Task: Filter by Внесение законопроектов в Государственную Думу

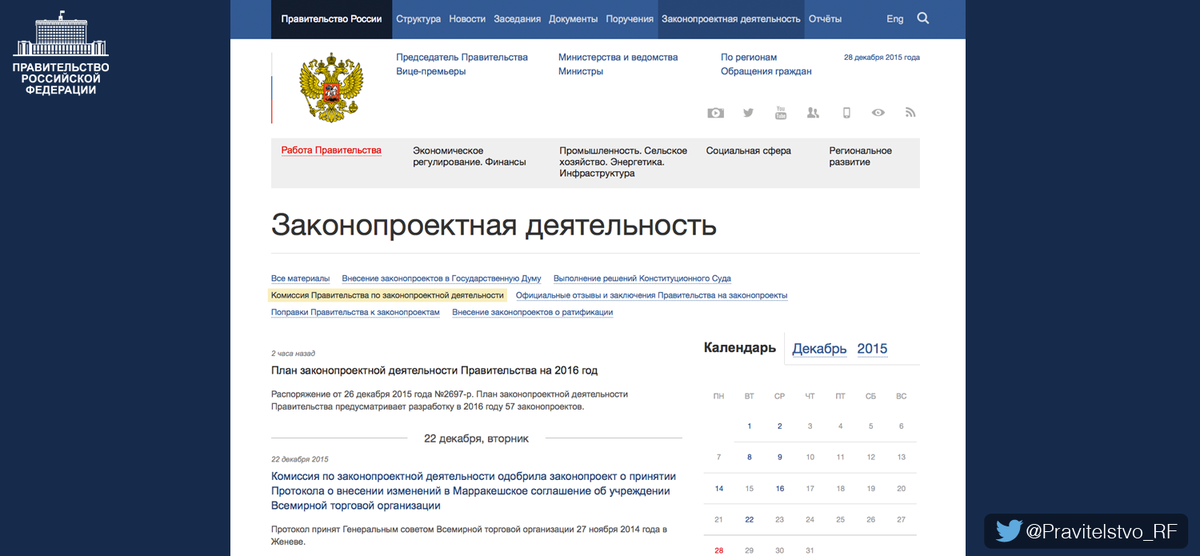Action: (x=441, y=278)
